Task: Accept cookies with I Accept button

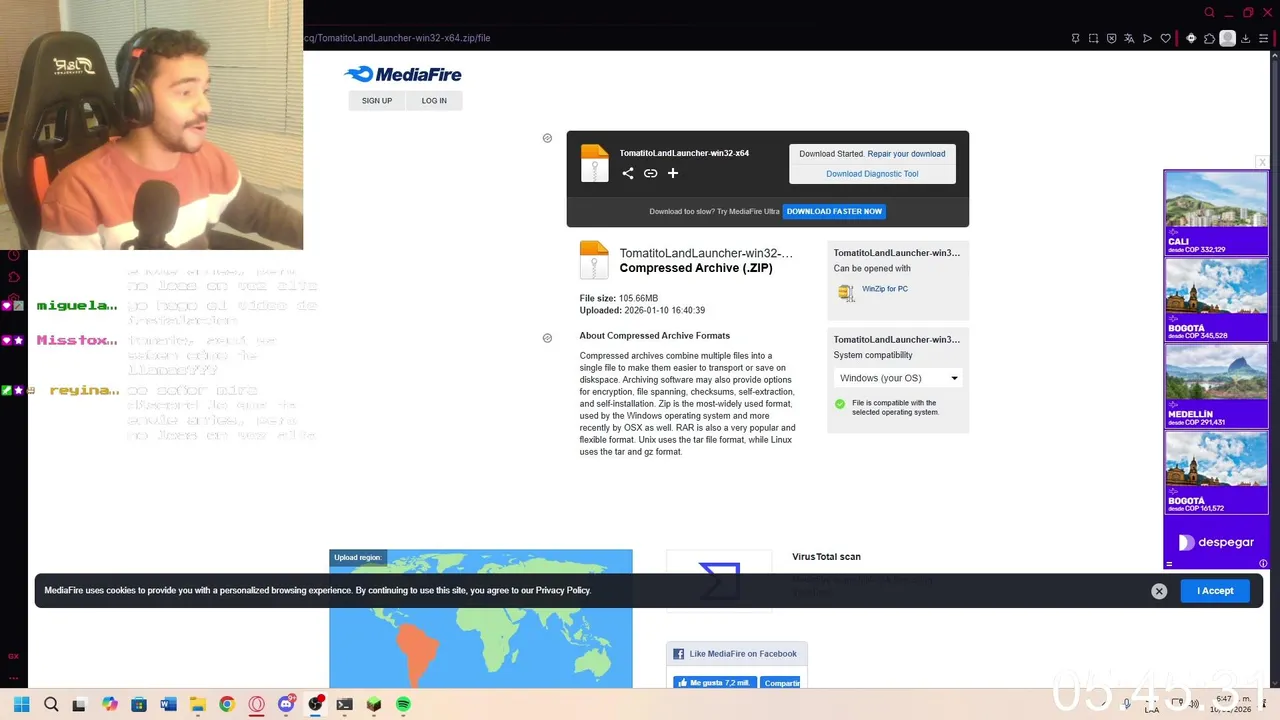Action: (1215, 591)
